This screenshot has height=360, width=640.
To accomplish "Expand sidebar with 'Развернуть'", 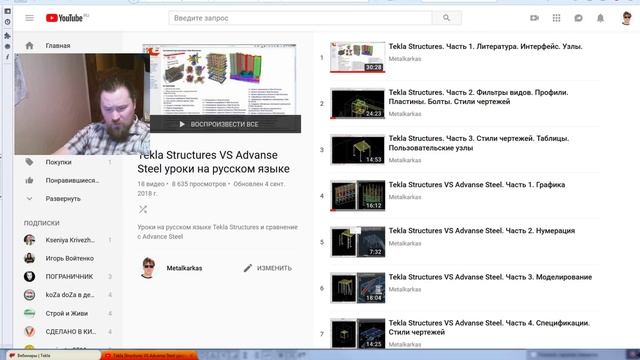I will pos(63,199).
